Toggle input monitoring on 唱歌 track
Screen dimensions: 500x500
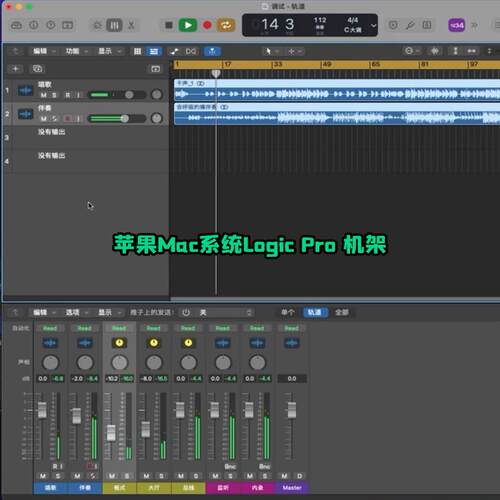(x=78, y=95)
